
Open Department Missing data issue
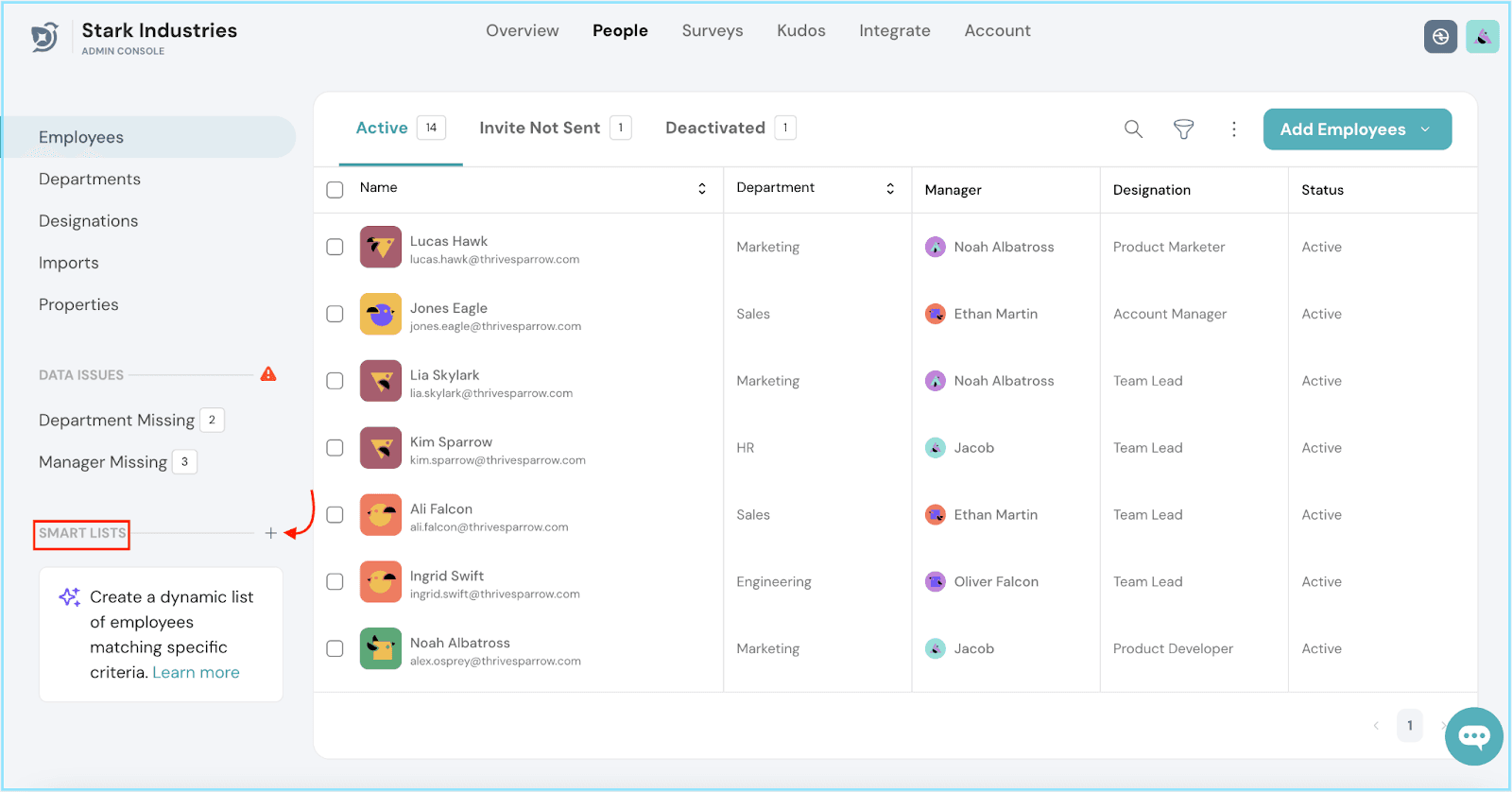coord(117,421)
